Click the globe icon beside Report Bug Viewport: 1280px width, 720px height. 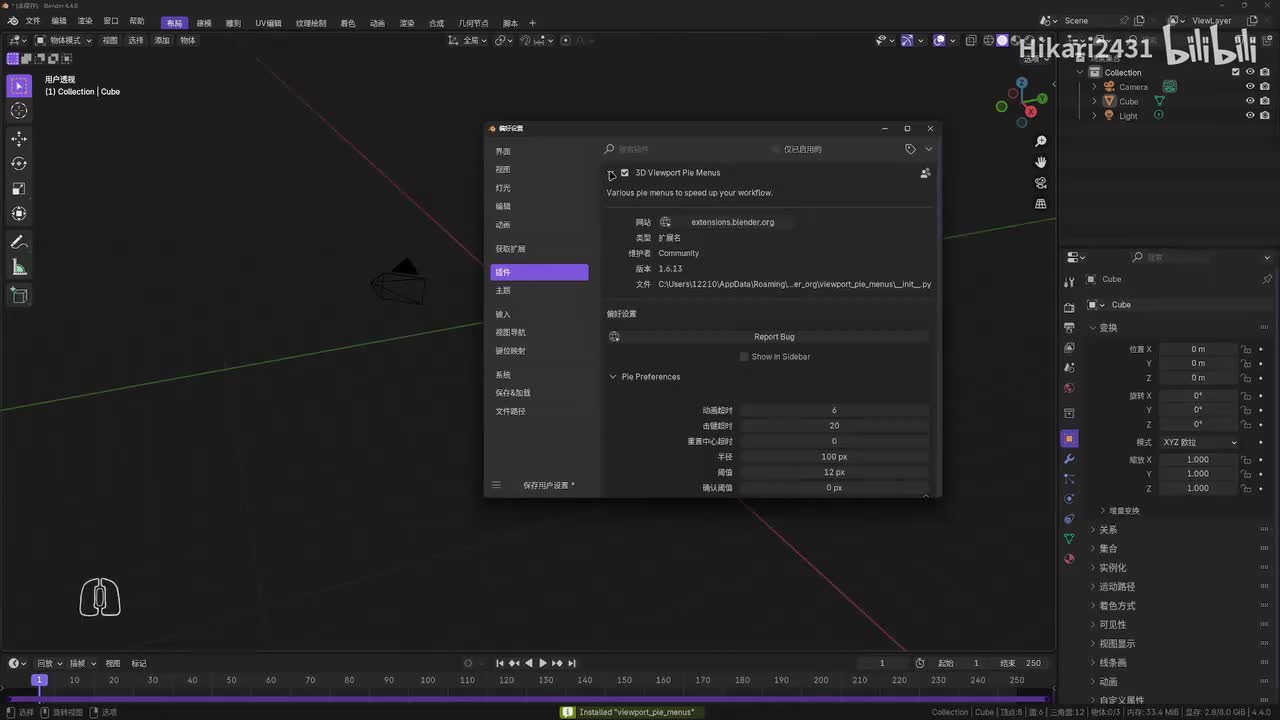click(x=614, y=337)
